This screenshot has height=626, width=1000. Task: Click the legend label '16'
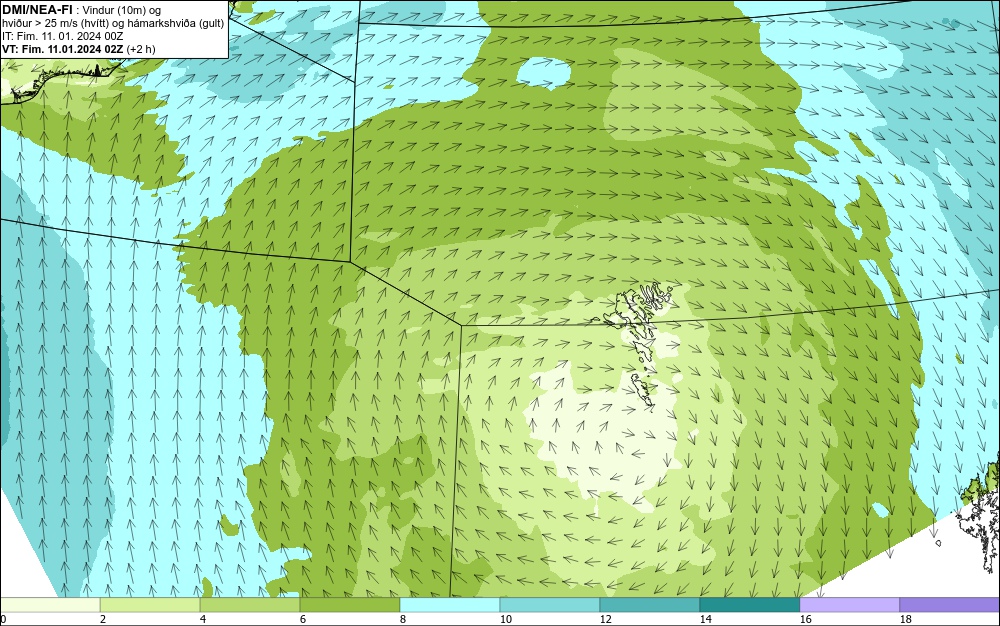tap(805, 619)
